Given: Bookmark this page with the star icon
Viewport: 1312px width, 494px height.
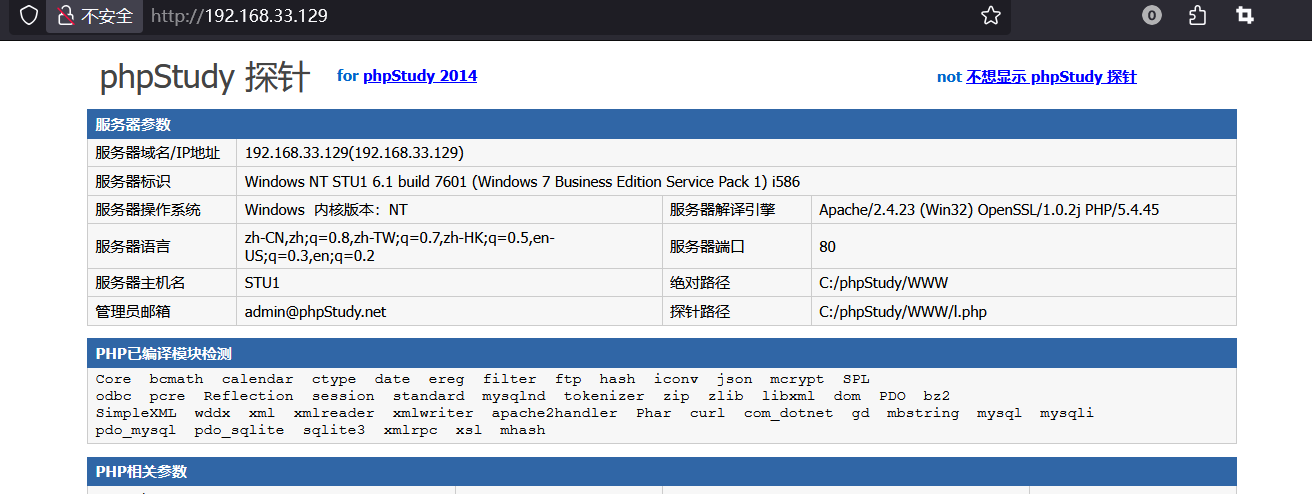Looking at the screenshot, I should (990, 16).
